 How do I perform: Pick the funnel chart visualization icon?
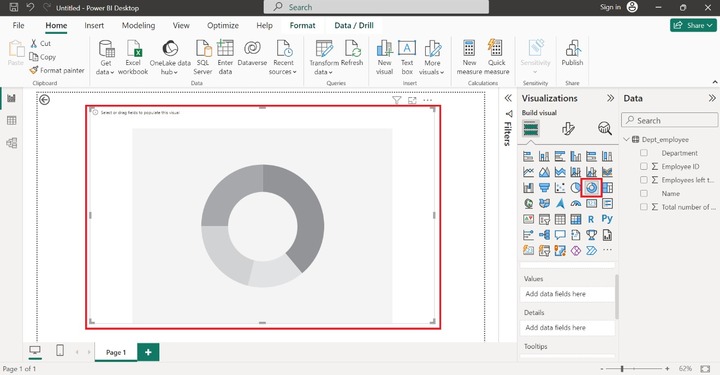[x=544, y=187]
